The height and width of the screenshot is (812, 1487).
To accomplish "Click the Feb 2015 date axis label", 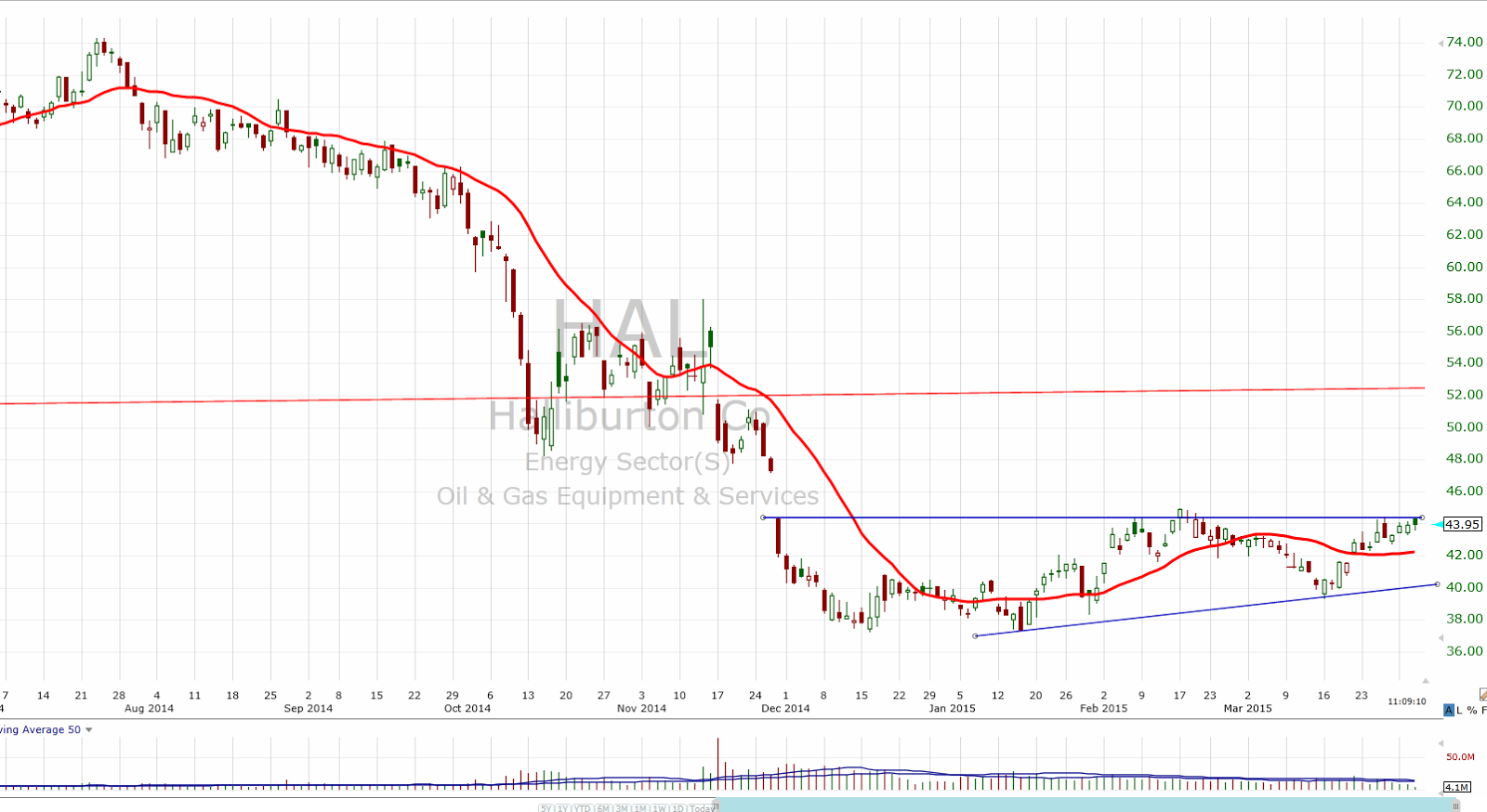I will coord(1103,708).
